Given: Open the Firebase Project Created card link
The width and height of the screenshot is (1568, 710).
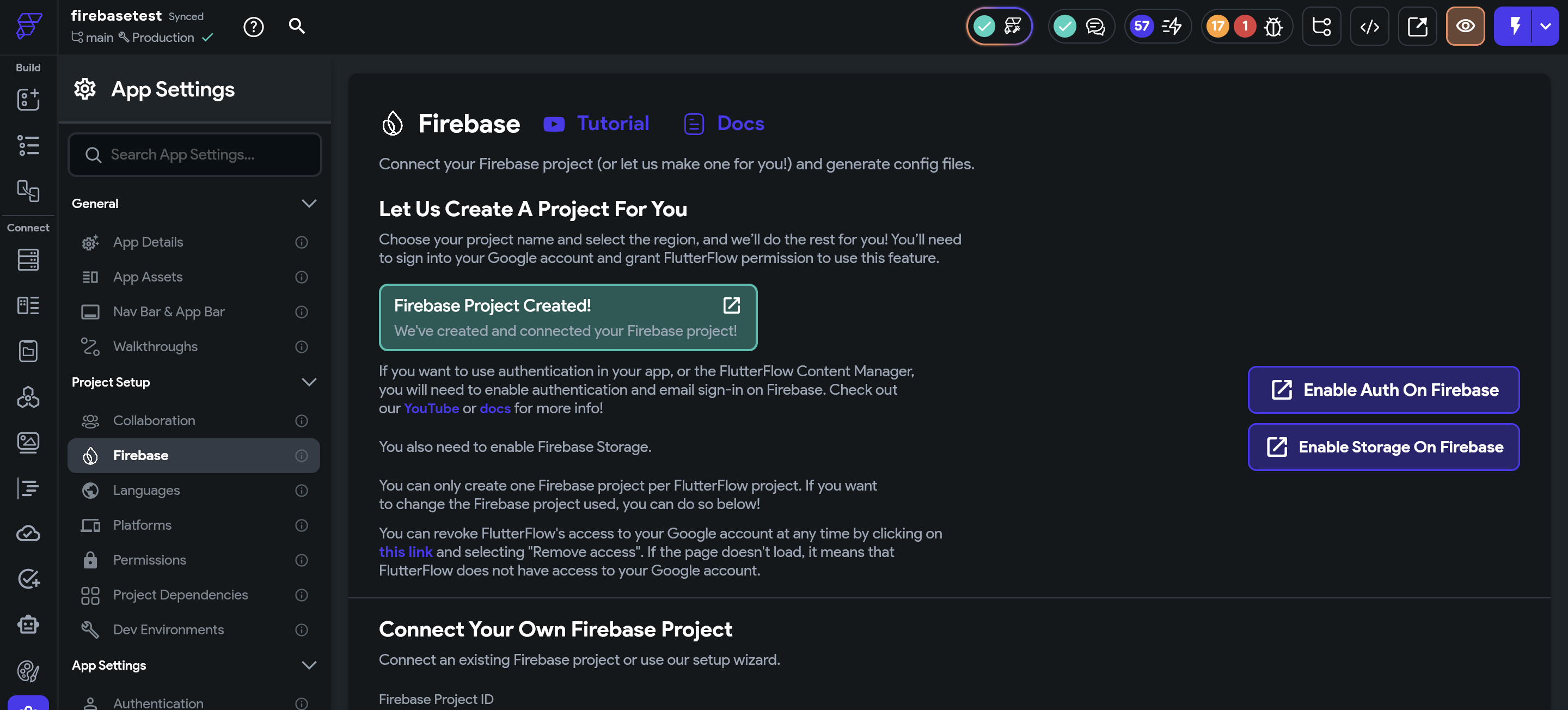Looking at the screenshot, I should (731, 305).
